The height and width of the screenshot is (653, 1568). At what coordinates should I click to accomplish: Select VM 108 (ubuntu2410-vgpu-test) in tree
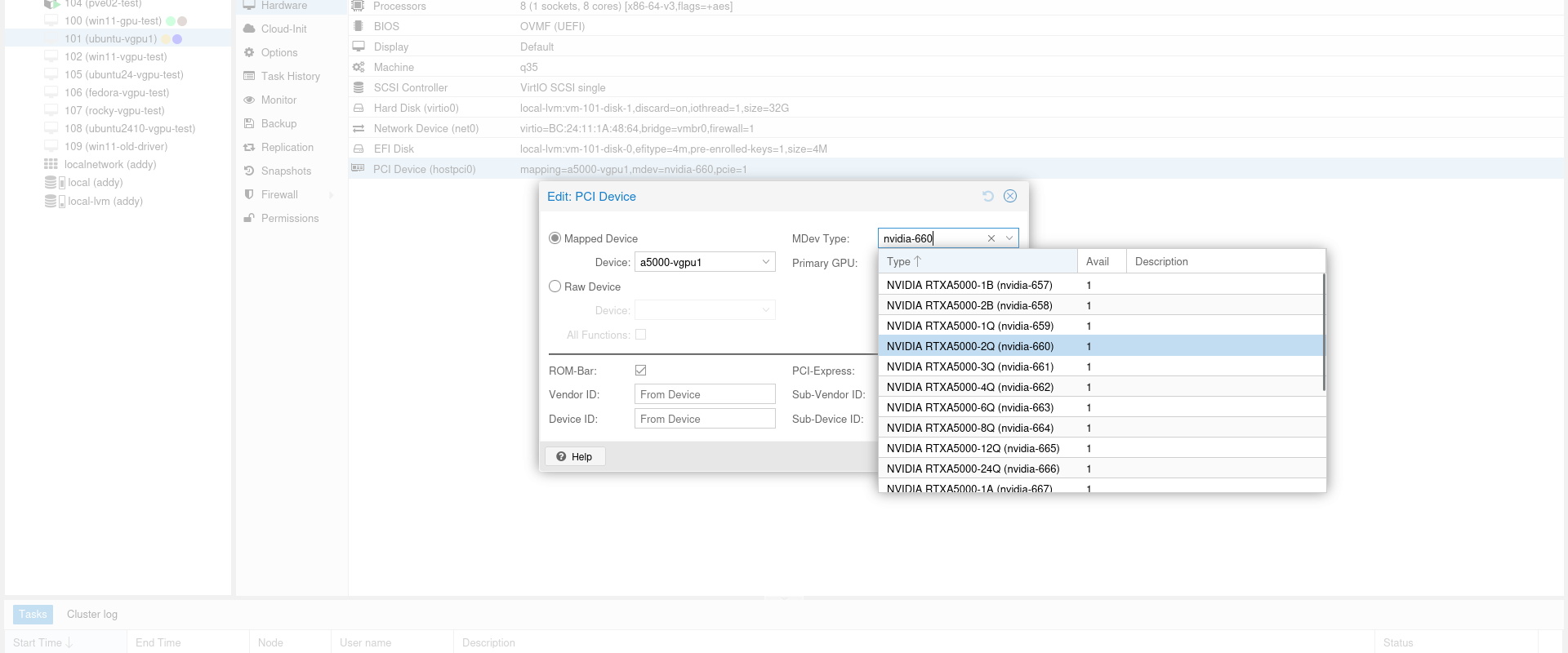(x=118, y=128)
